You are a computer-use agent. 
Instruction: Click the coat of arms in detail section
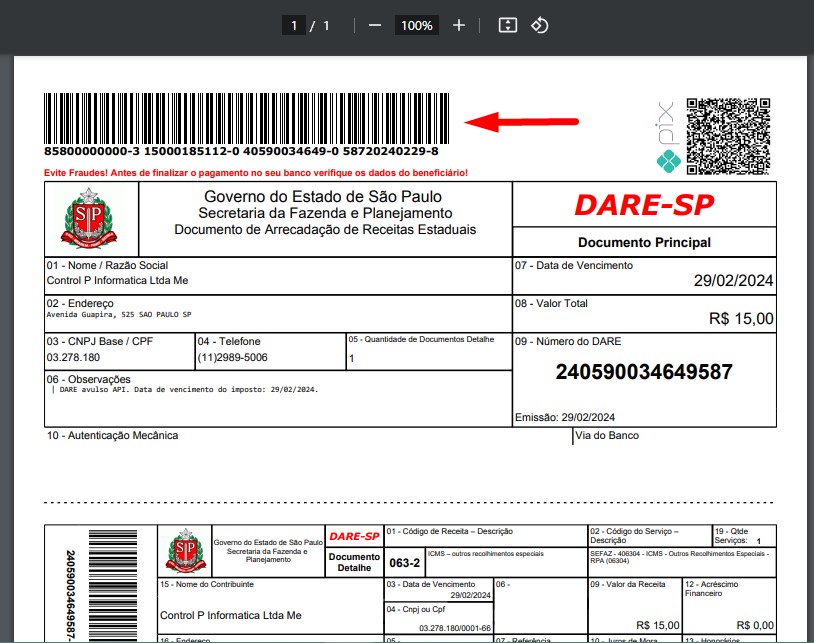click(x=185, y=551)
